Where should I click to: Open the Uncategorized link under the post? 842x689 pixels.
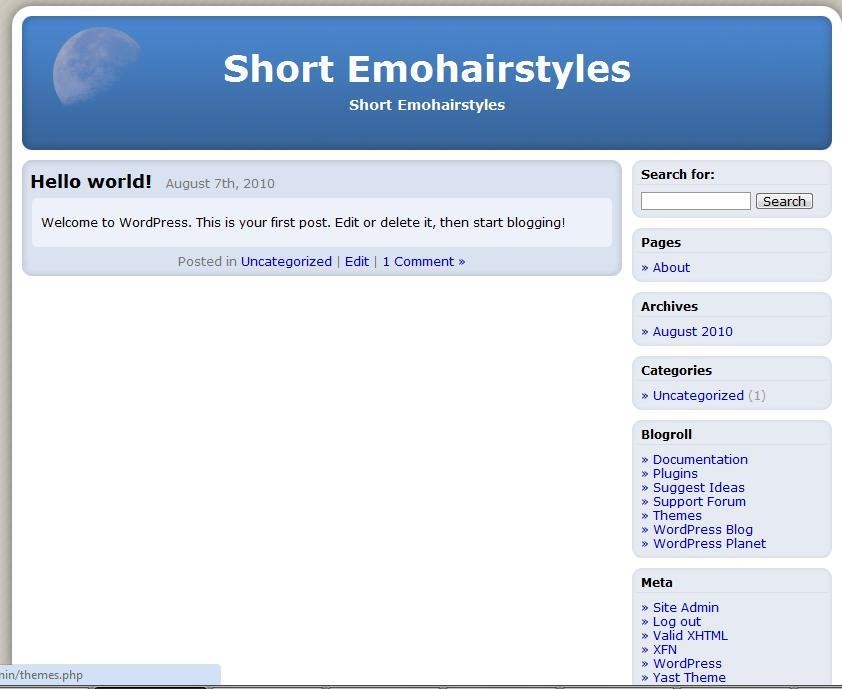click(x=286, y=262)
